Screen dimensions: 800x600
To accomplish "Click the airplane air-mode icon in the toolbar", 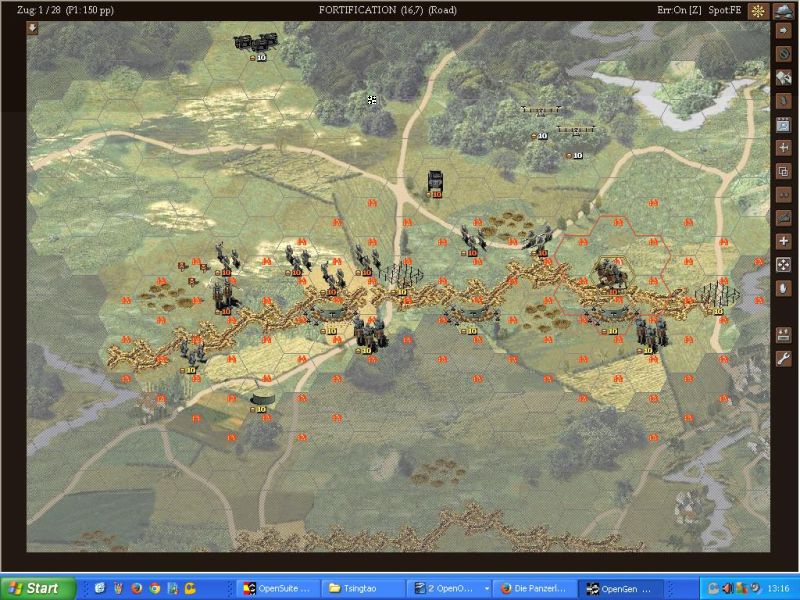I will [783, 148].
